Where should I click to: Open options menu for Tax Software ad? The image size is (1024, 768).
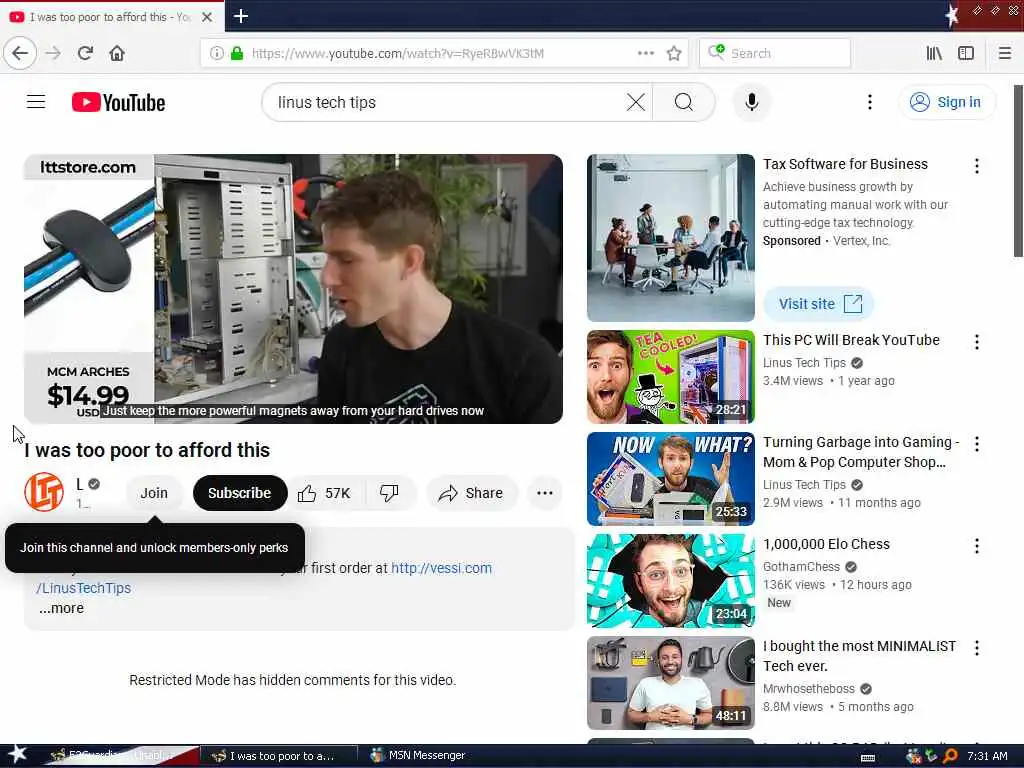coord(976,166)
